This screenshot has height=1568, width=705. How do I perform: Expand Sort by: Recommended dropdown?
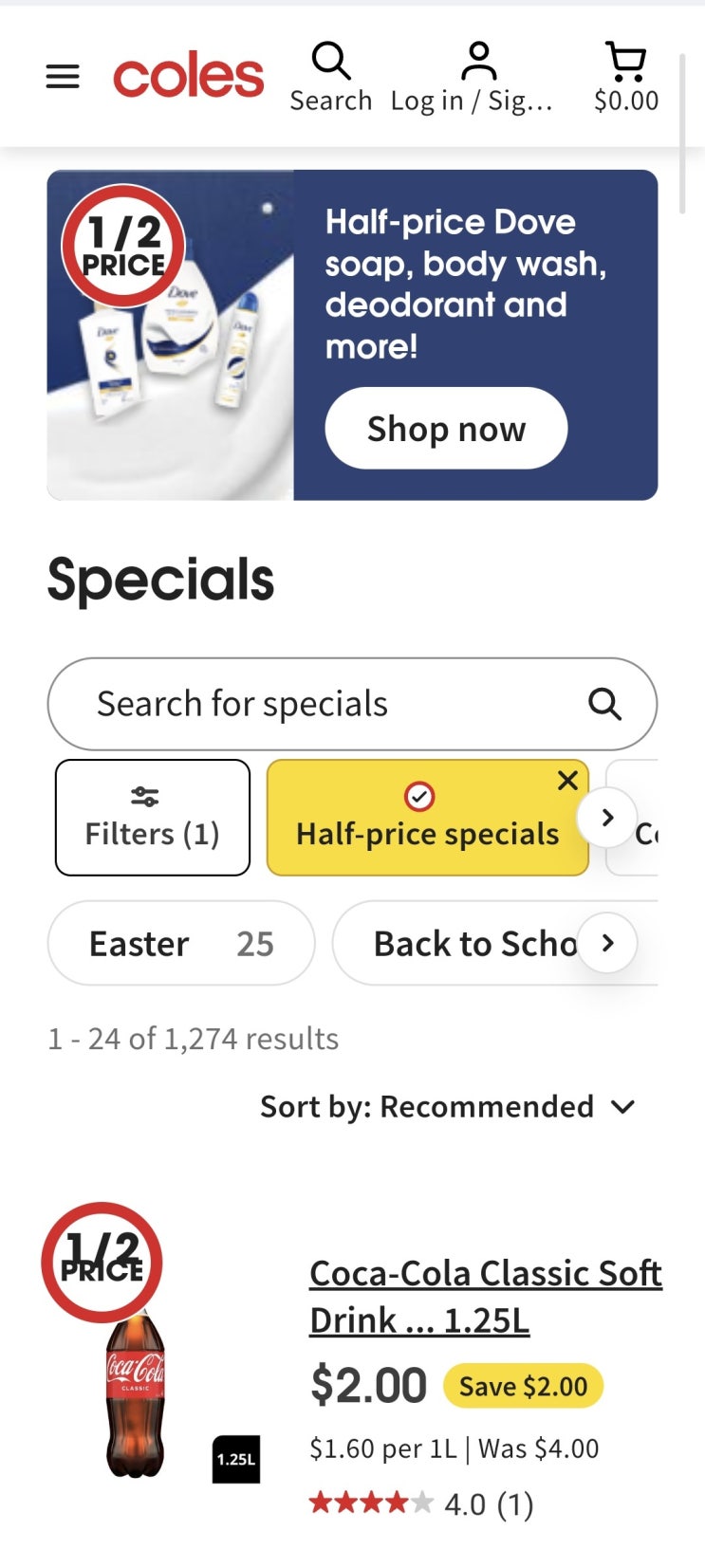tap(448, 1107)
